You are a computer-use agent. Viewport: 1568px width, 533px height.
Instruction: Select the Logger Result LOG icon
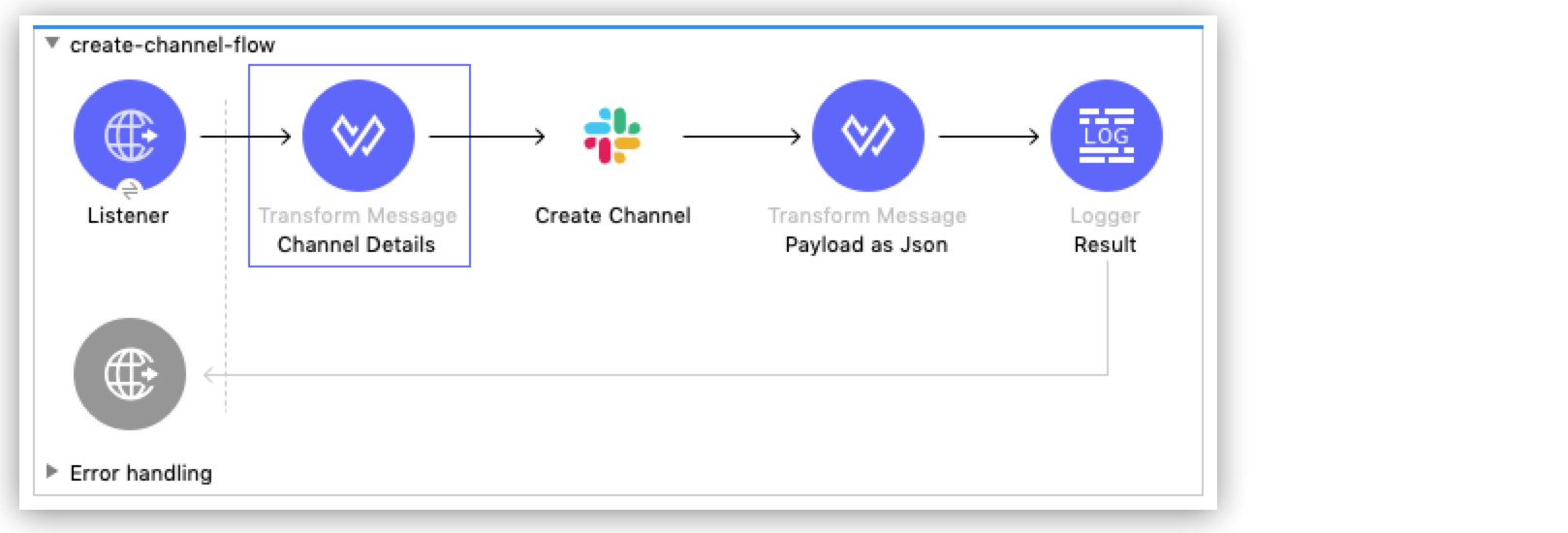tap(1106, 135)
